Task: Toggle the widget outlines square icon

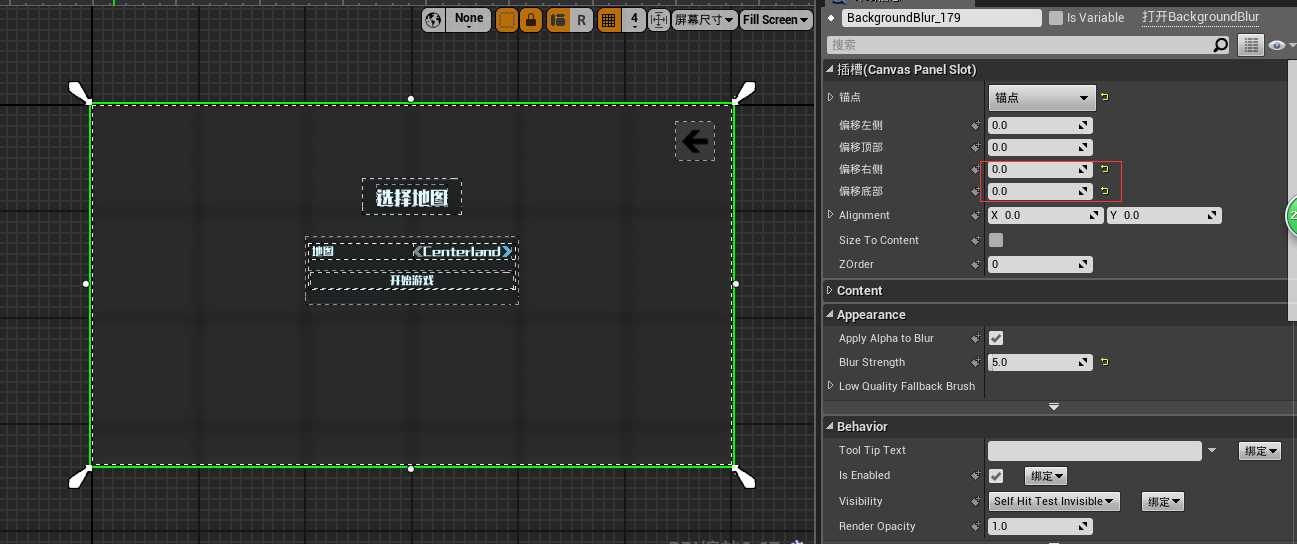Action: [507, 20]
